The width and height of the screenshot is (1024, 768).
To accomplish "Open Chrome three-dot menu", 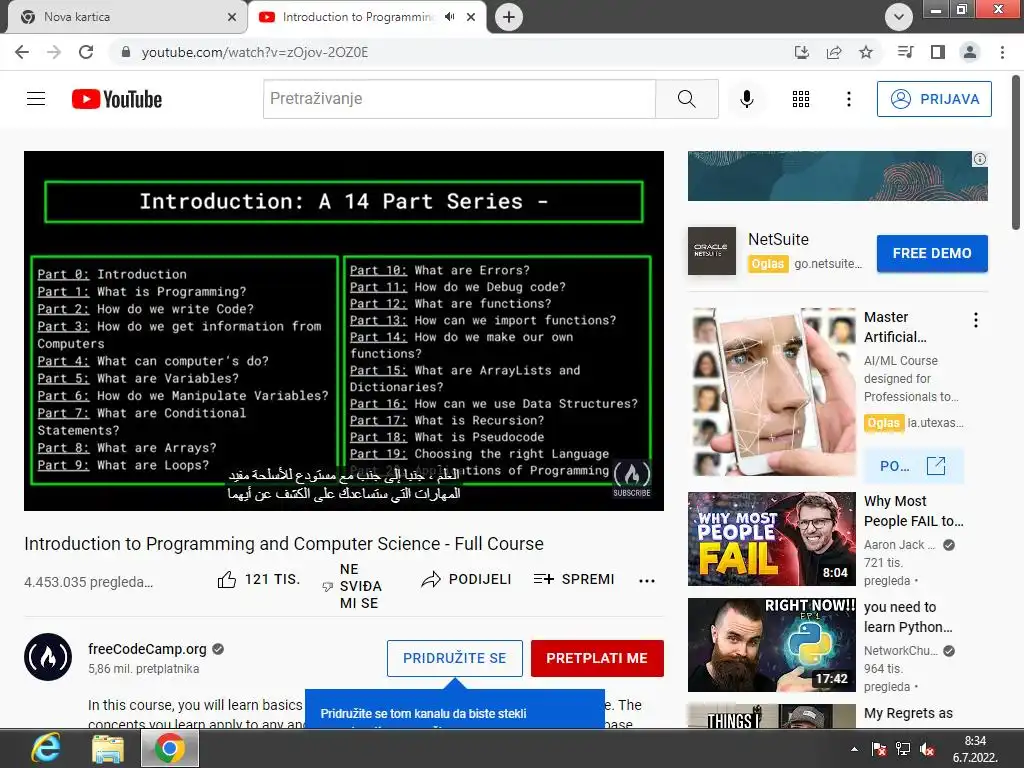I will point(1002,52).
